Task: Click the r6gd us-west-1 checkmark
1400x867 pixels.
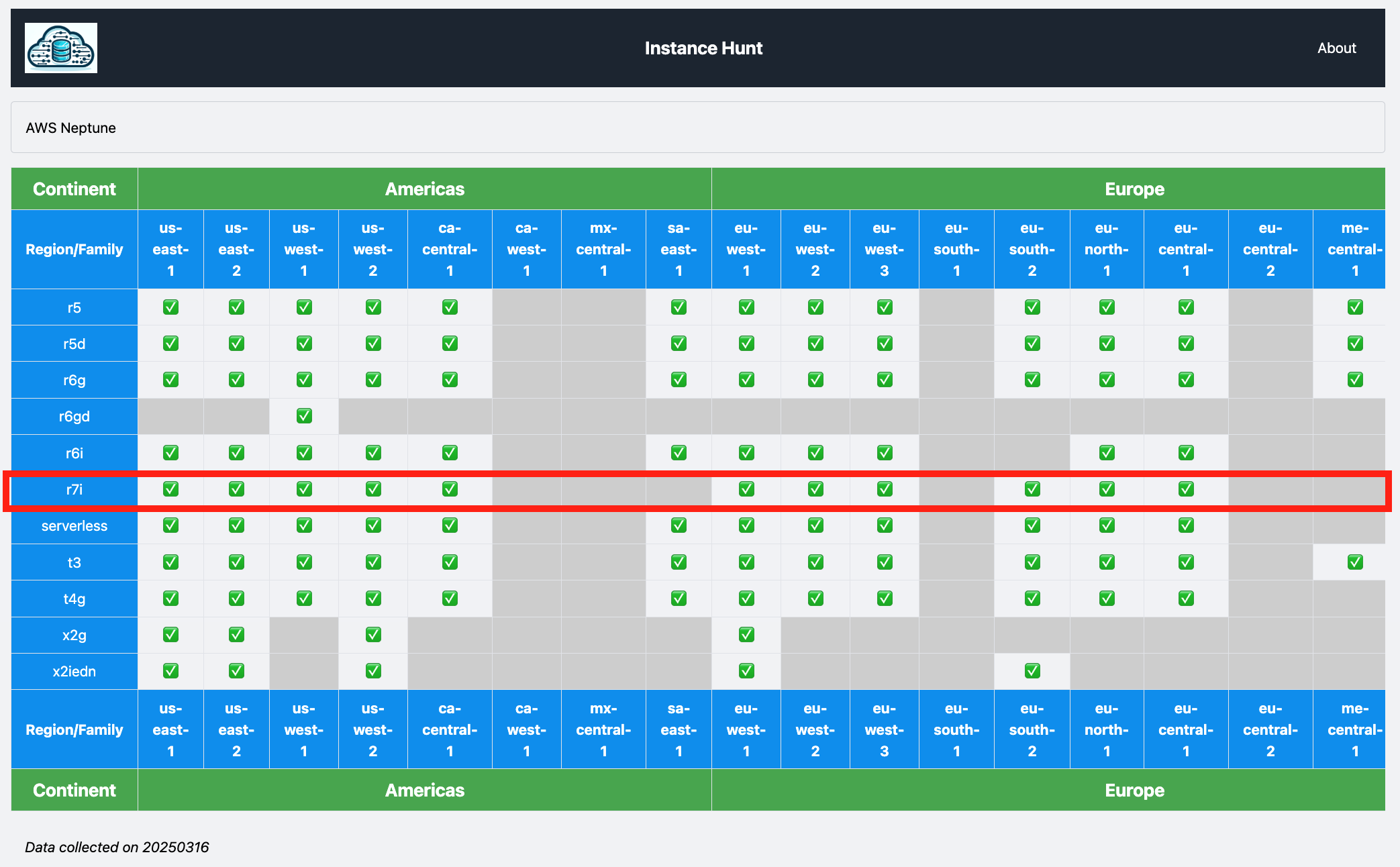Action: 304,416
